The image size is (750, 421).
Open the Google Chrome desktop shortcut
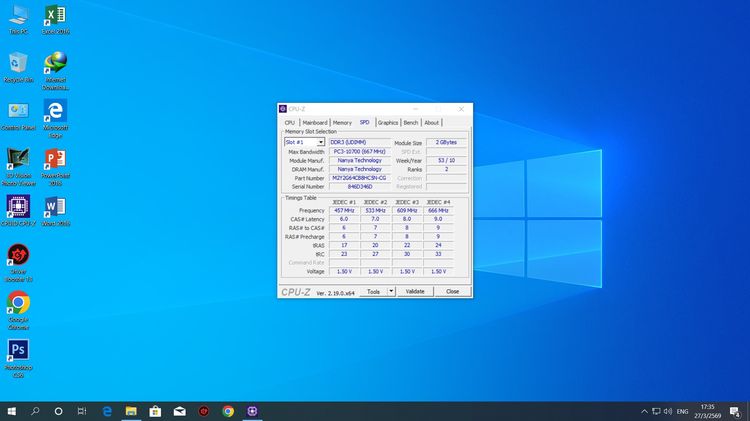tap(18, 310)
